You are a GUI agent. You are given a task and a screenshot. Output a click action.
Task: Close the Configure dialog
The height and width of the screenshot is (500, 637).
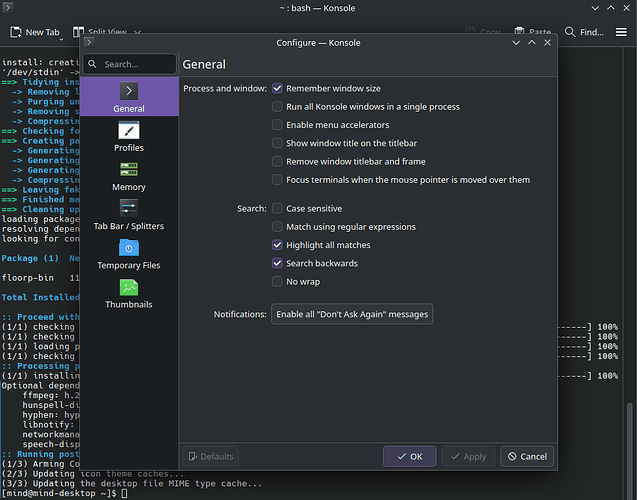point(548,43)
